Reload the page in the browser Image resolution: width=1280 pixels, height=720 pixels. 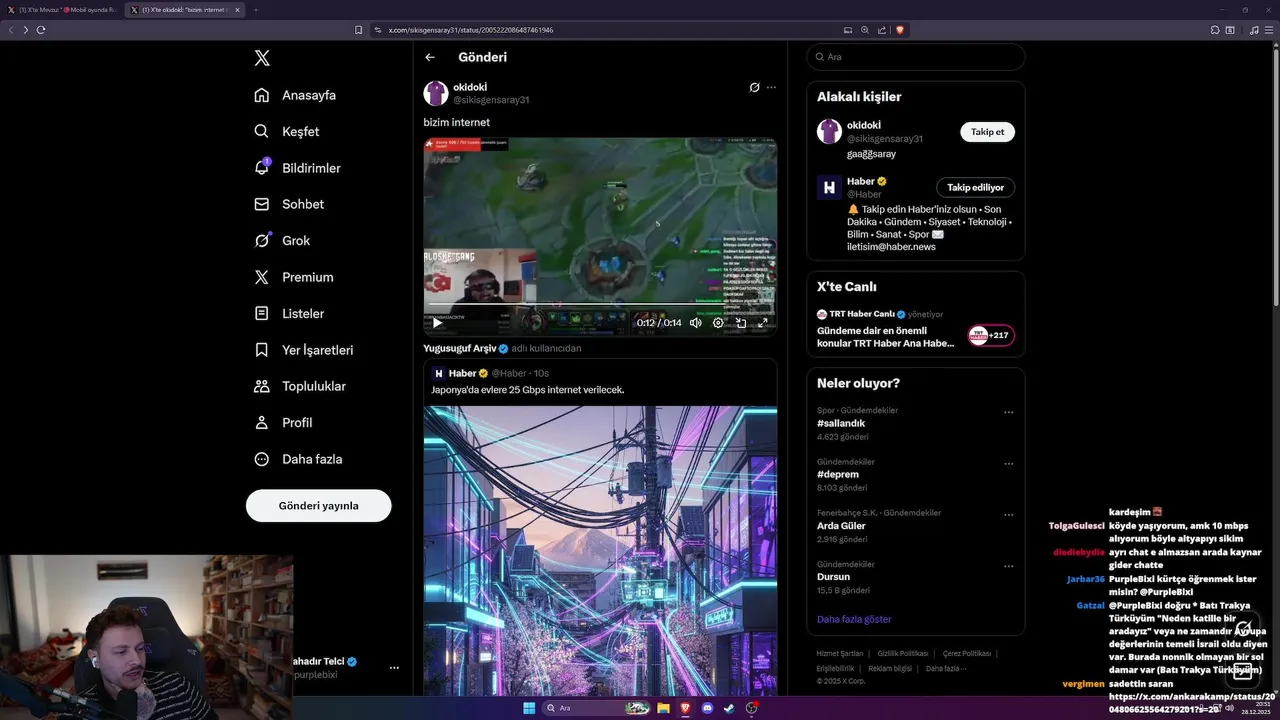pos(41,30)
